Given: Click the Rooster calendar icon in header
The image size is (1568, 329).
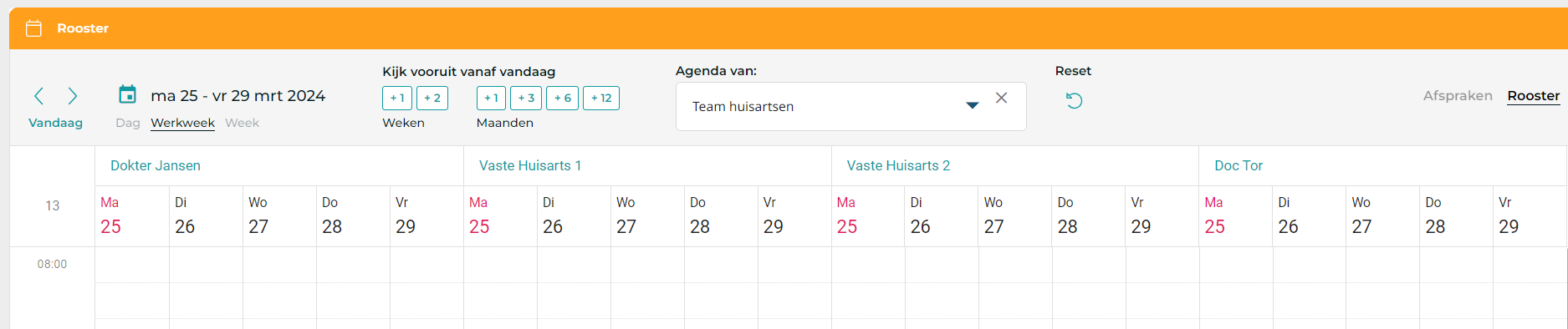Looking at the screenshot, I should click(x=33, y=28).
